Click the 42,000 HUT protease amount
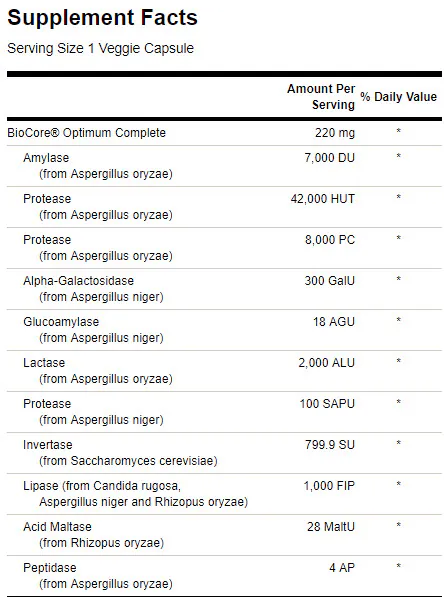The height and width of the screenshot is (597, 444). tap(323, 199)
